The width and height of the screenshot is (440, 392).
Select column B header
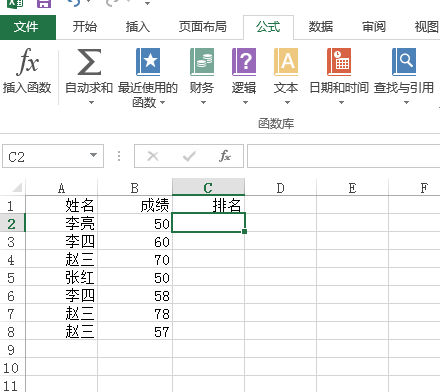click(x=135, y=188)
